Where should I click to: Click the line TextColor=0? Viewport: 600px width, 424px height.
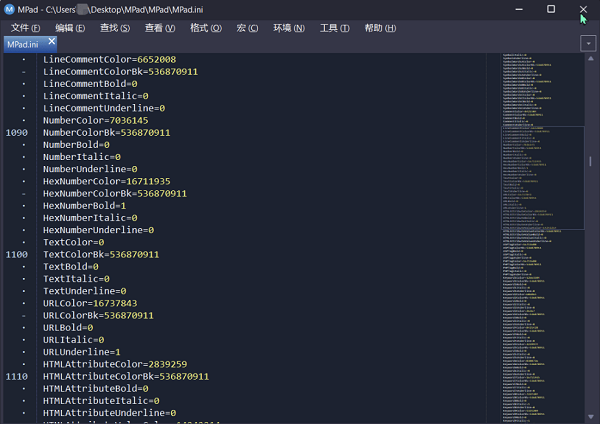coord(73,242)
